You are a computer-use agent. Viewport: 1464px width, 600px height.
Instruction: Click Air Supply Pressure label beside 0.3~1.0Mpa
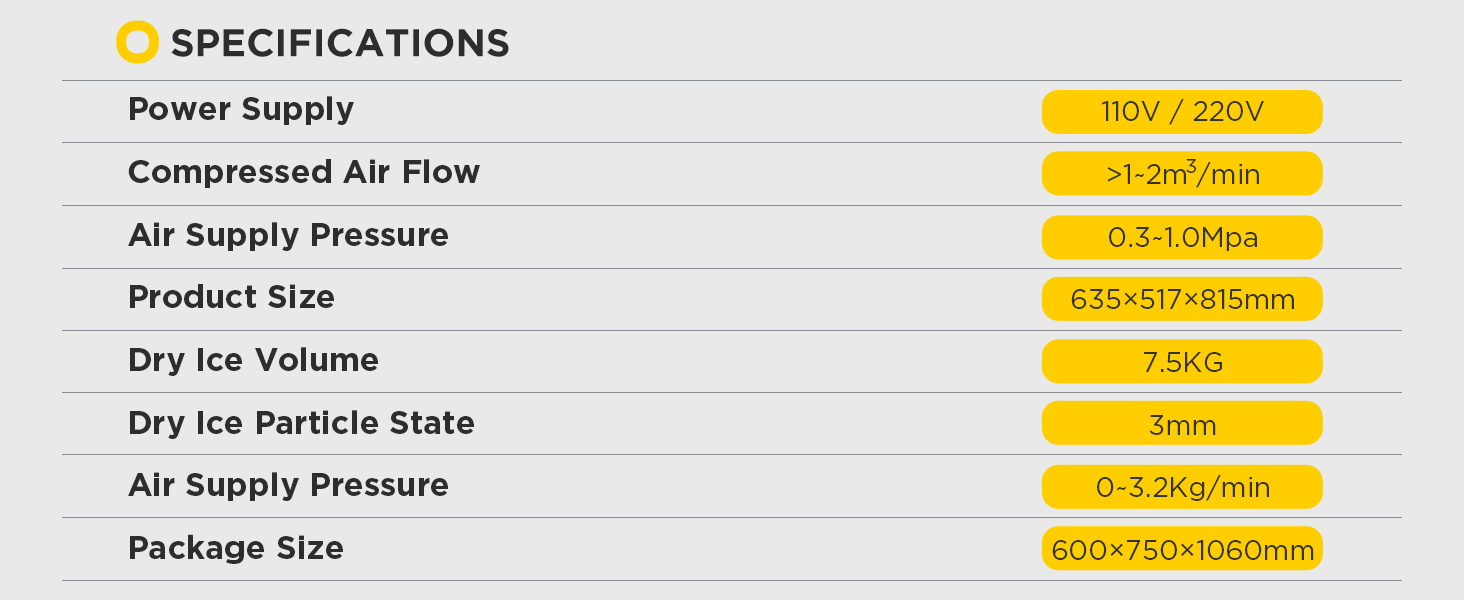click(288, 235)
